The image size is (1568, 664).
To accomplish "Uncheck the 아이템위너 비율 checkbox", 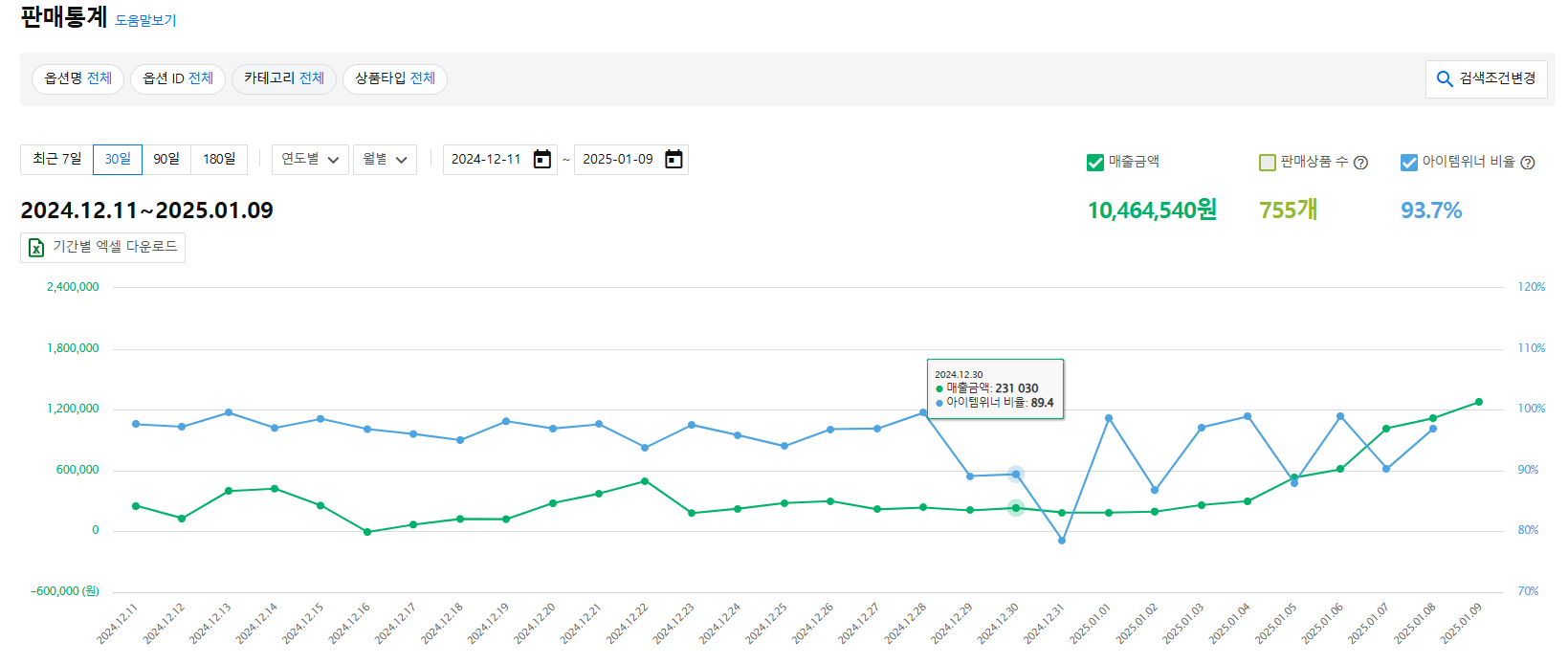I will [1409, 163].
